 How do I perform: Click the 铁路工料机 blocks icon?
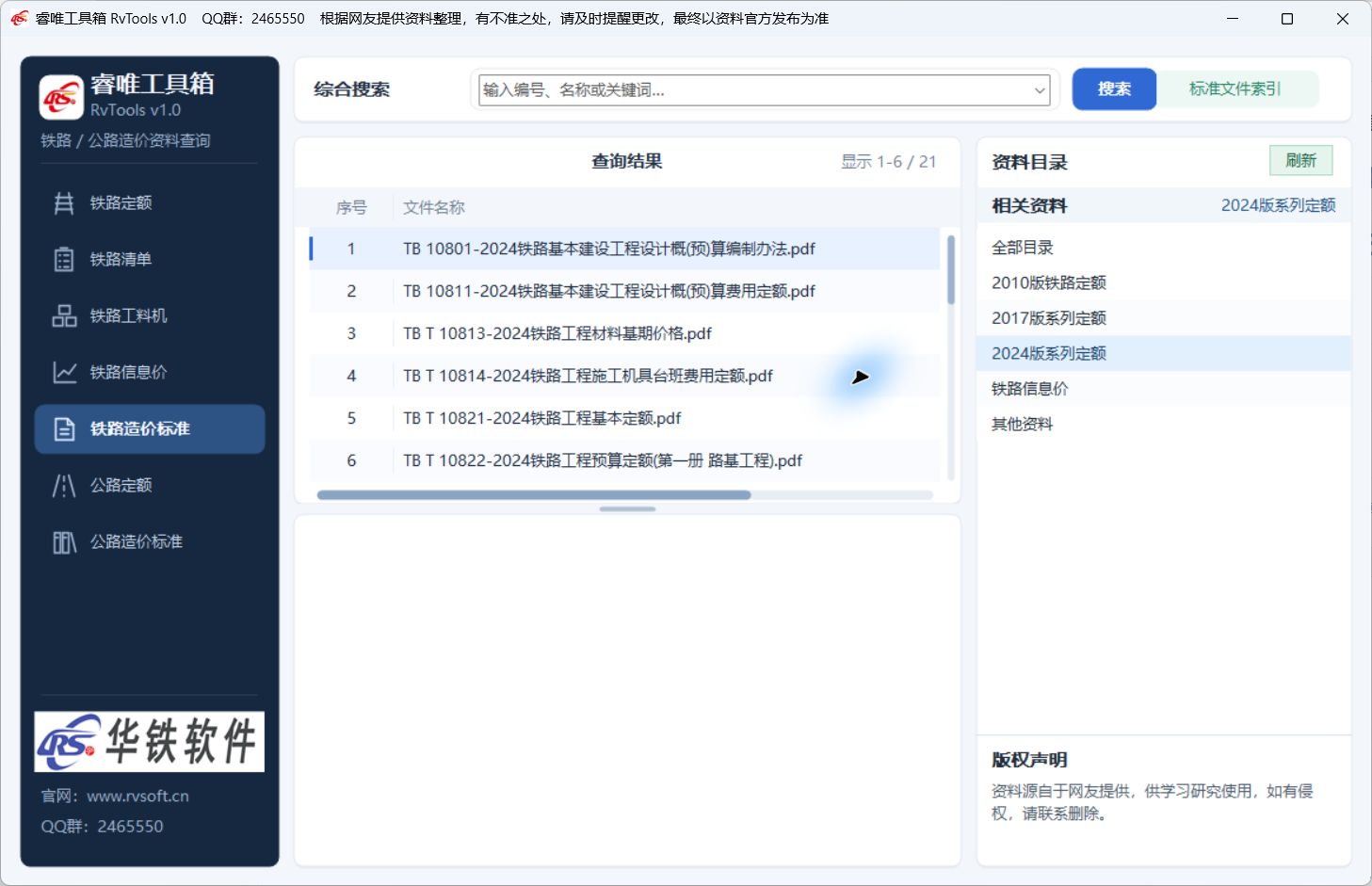(x=64, y=315)
